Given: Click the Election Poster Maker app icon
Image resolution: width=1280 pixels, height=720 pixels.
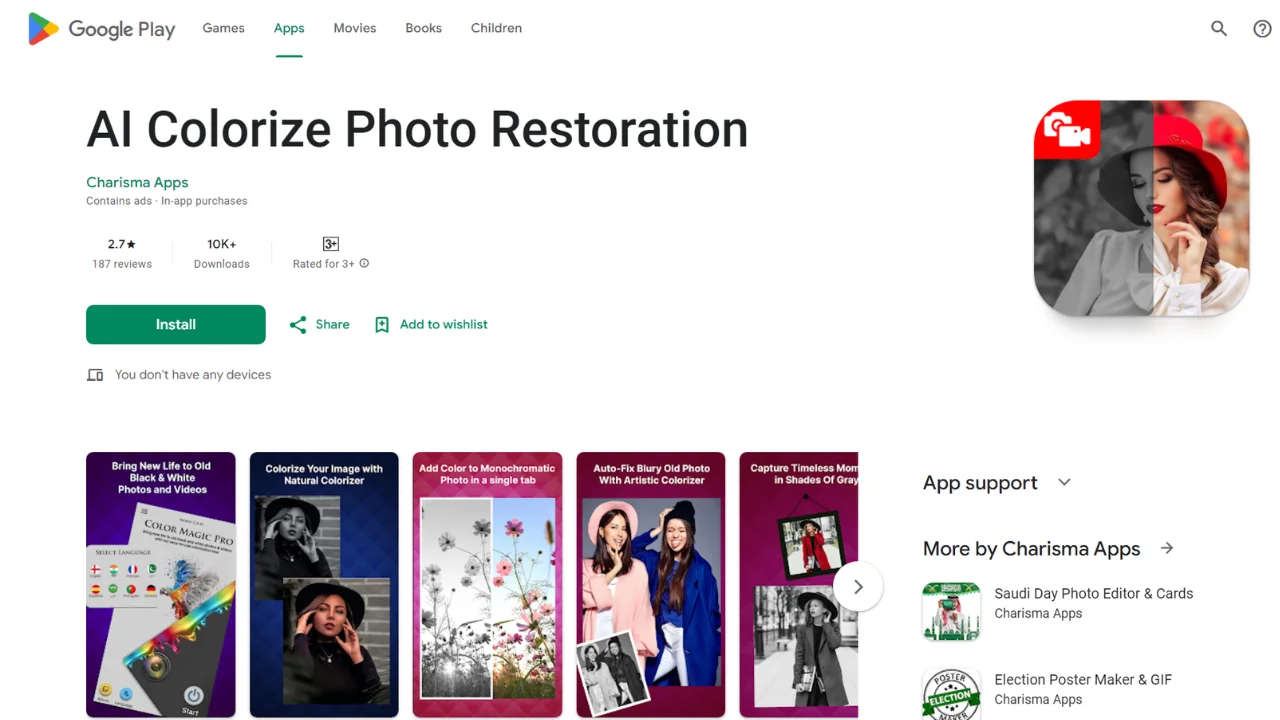Looking at the screenshot, I should coord(951,694).
